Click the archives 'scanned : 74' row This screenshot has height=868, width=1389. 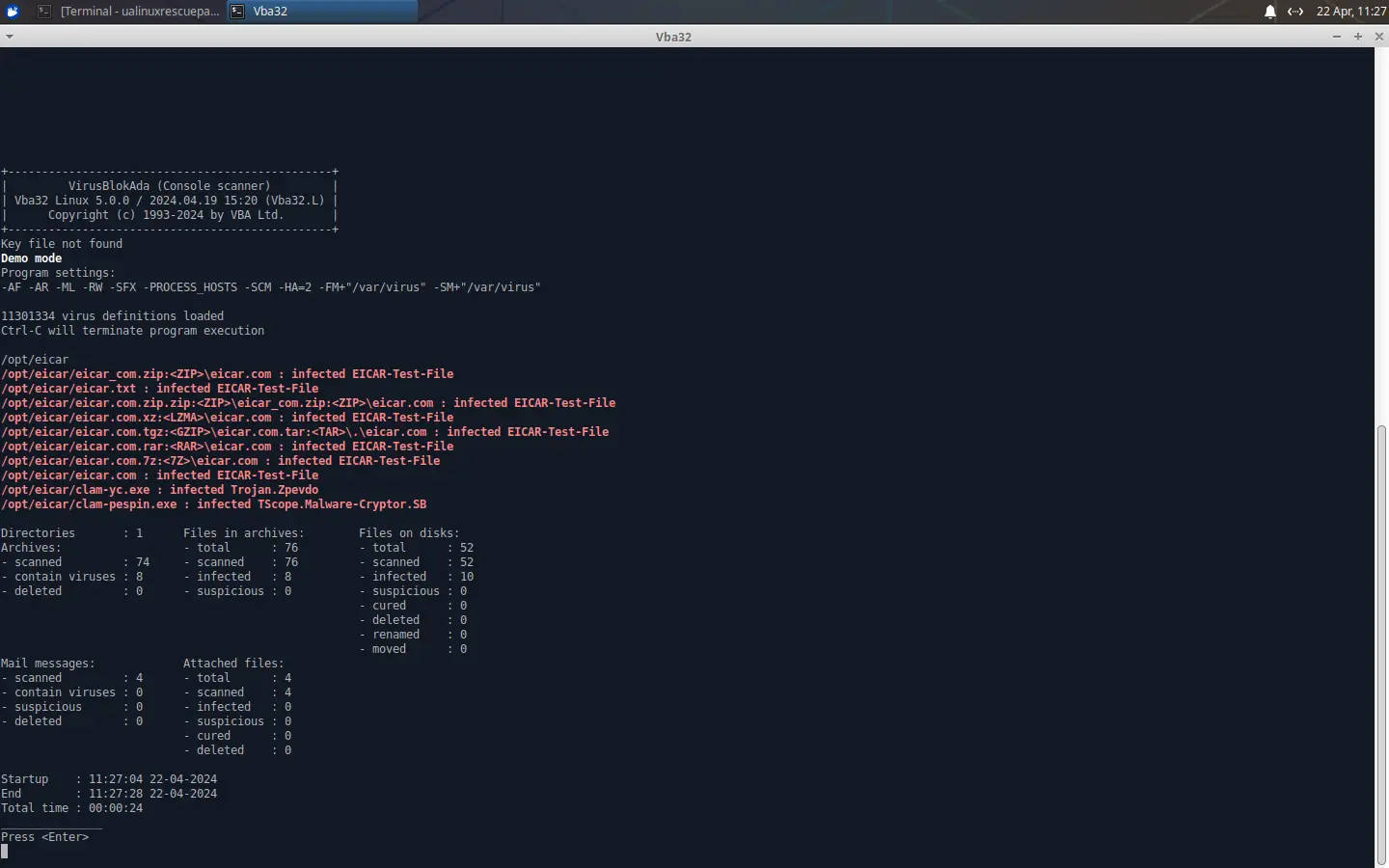coord(75,562)
